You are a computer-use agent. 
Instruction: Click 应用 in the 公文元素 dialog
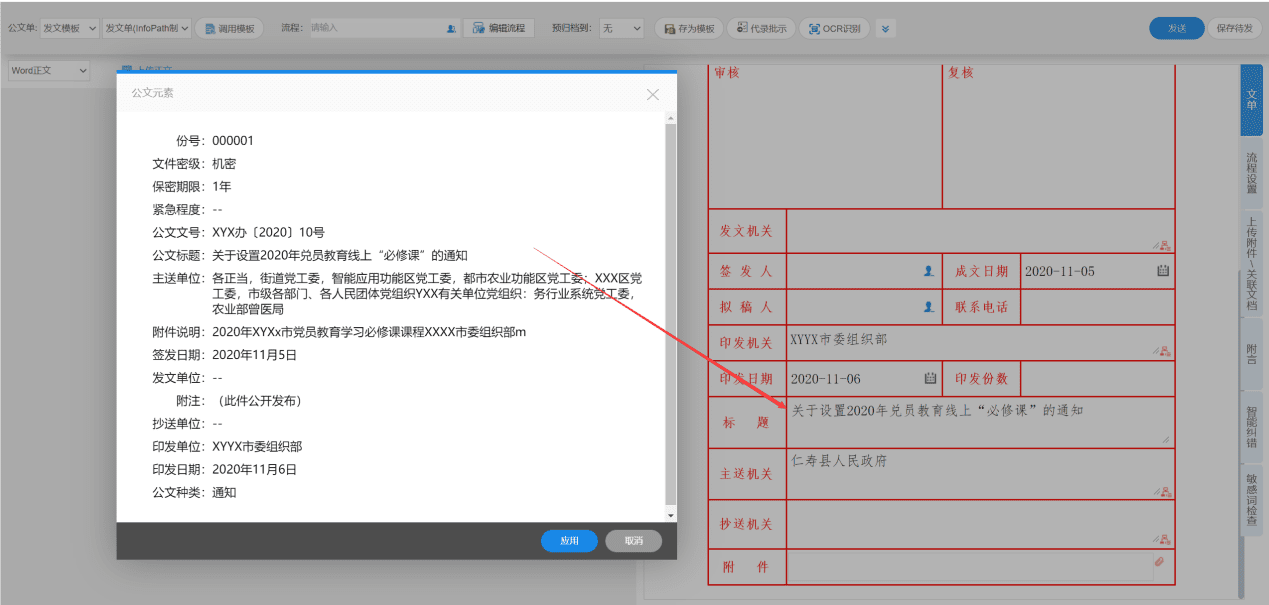(x=569, y=540)
